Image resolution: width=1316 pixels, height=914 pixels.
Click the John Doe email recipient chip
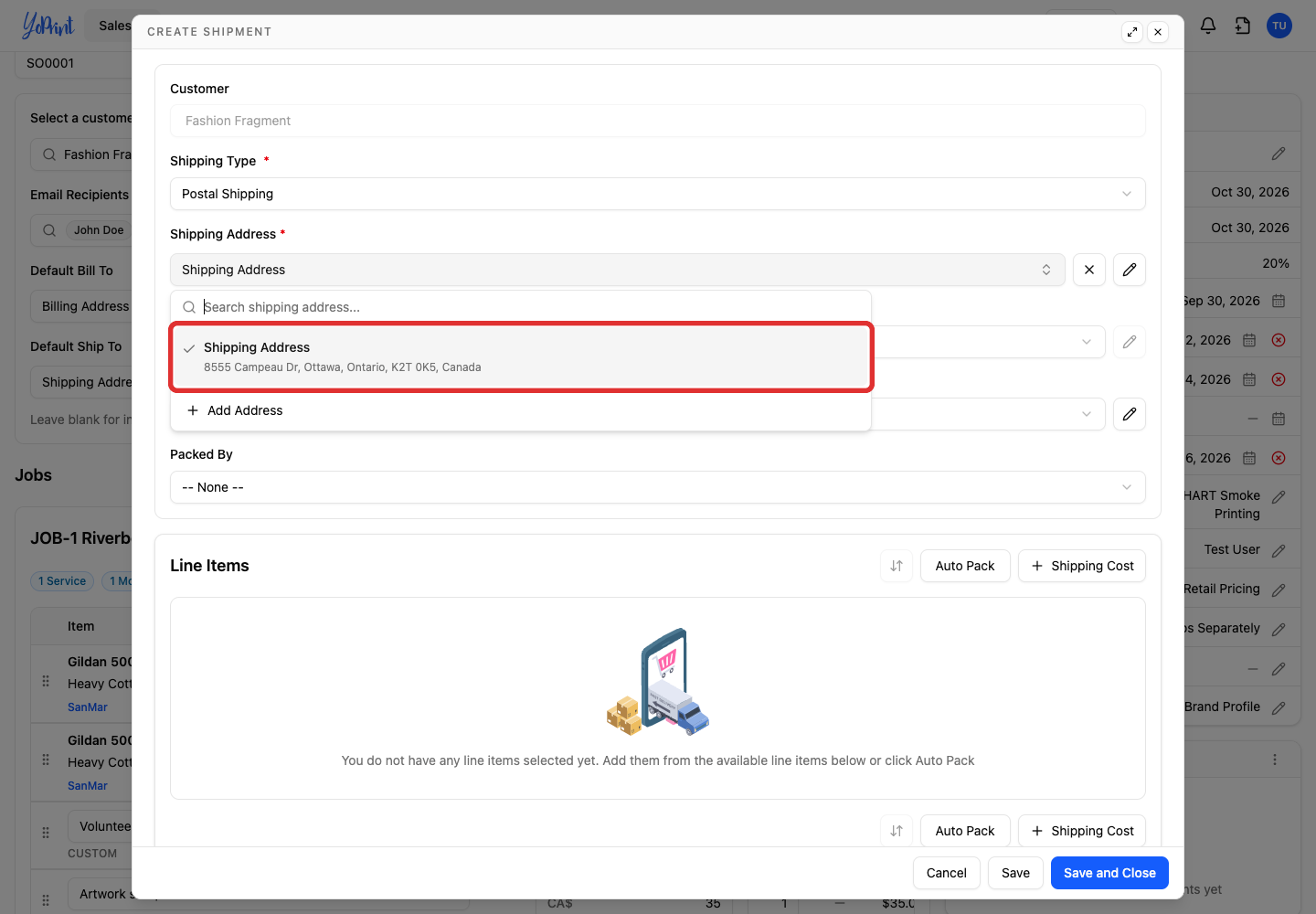[x=99, y=230]
